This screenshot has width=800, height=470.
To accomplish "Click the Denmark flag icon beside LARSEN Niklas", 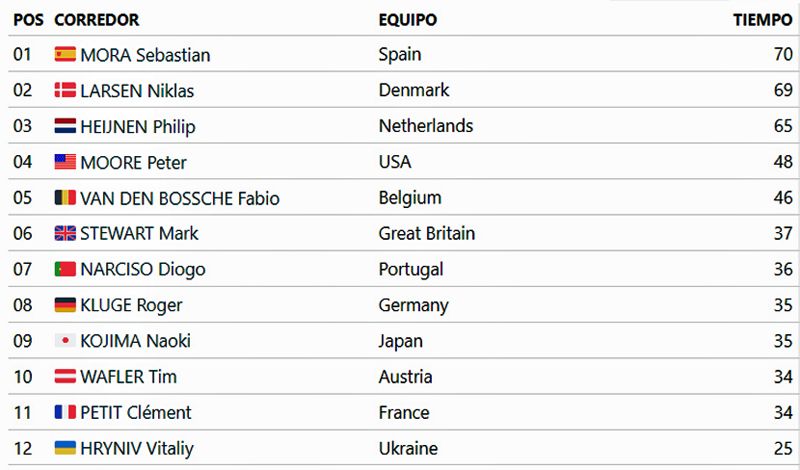I will [65, 90].
